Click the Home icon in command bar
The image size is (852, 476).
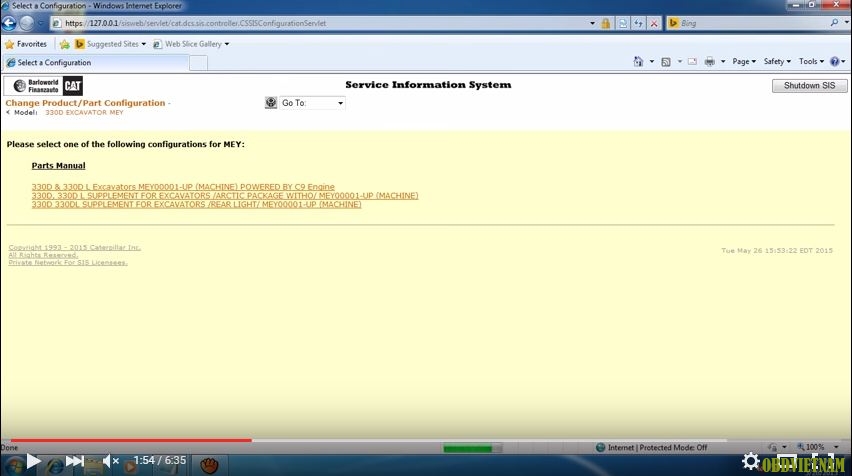[640, 62]
